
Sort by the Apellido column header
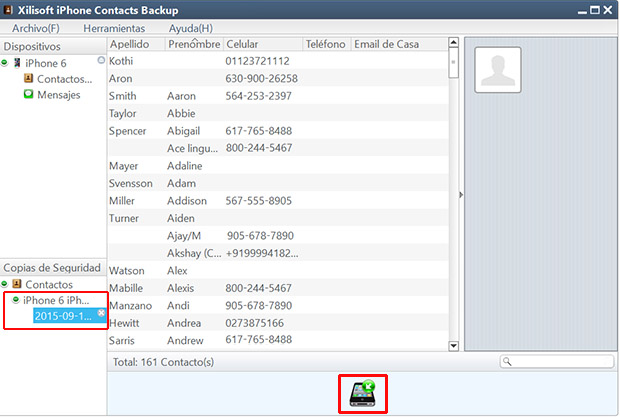tap(136, 44)
